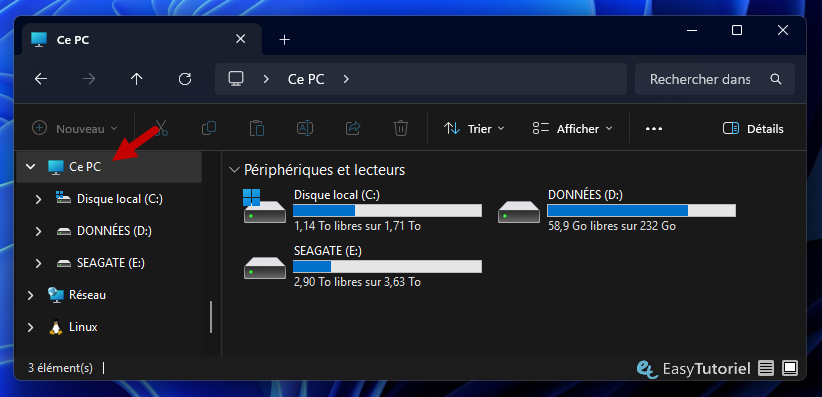Click the navigation pane scrollbar

click(x=211, y=317)
